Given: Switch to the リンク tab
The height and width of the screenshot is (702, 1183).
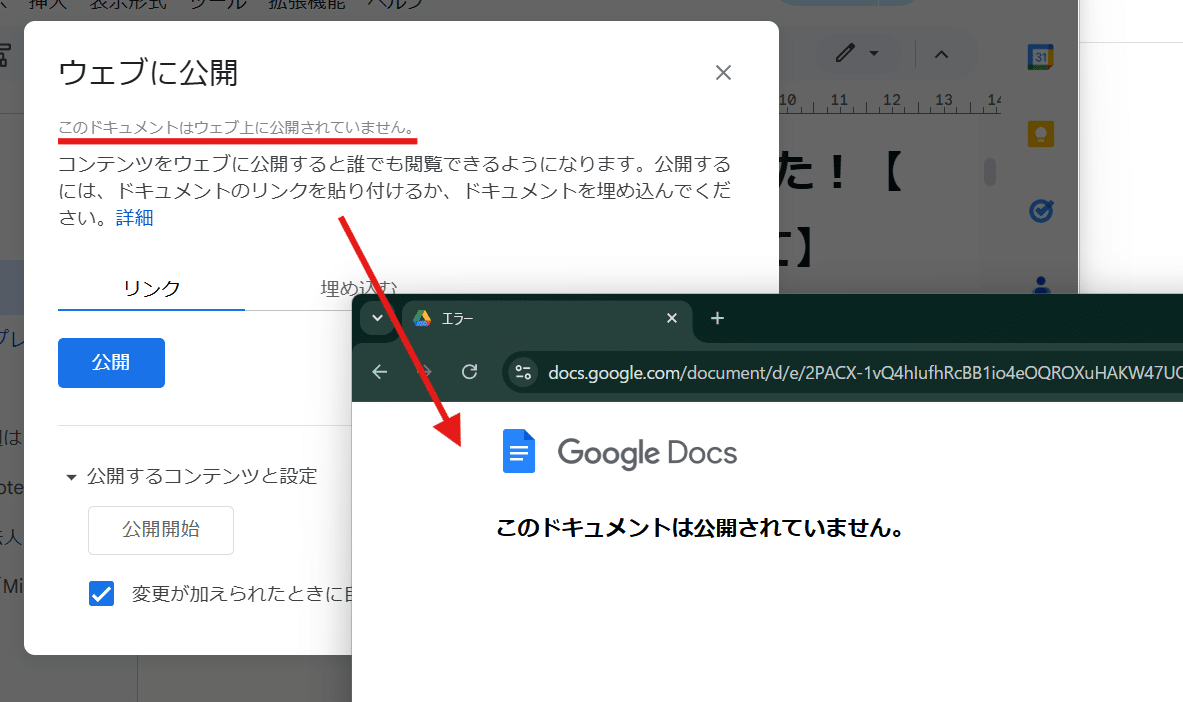Looking at the screenshot, I should click(x=152, y=288).
